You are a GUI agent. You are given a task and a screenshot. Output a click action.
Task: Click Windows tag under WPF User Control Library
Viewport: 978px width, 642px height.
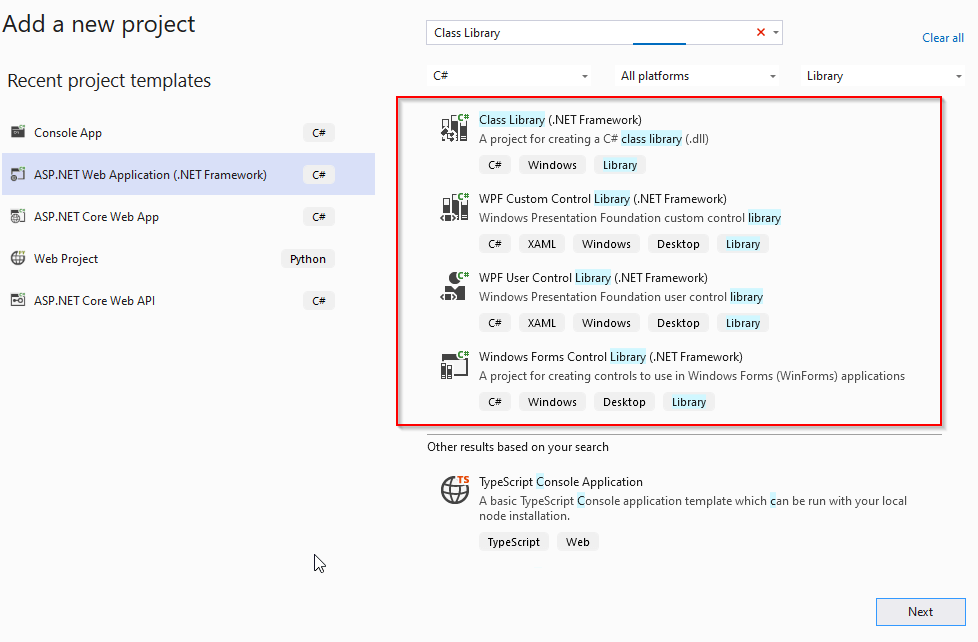tap(606, 323)
